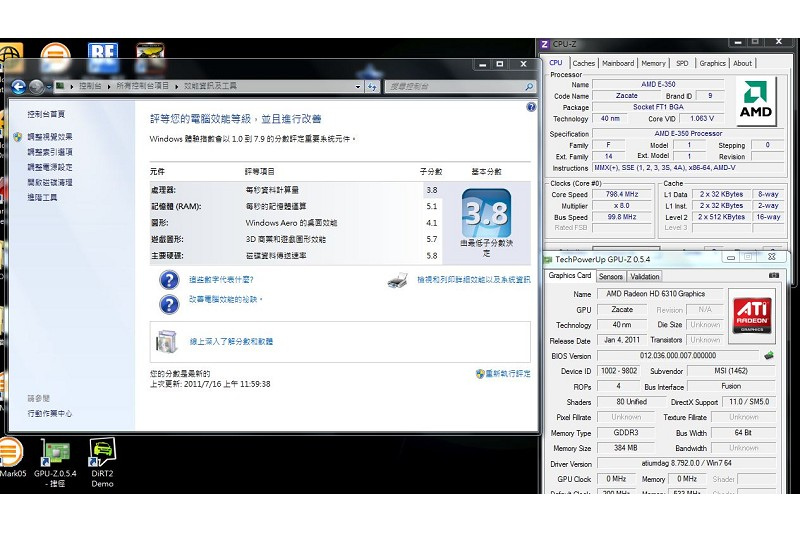
Task: Click the Core Speed value 798.4 MHz
Action: point(622,194)
